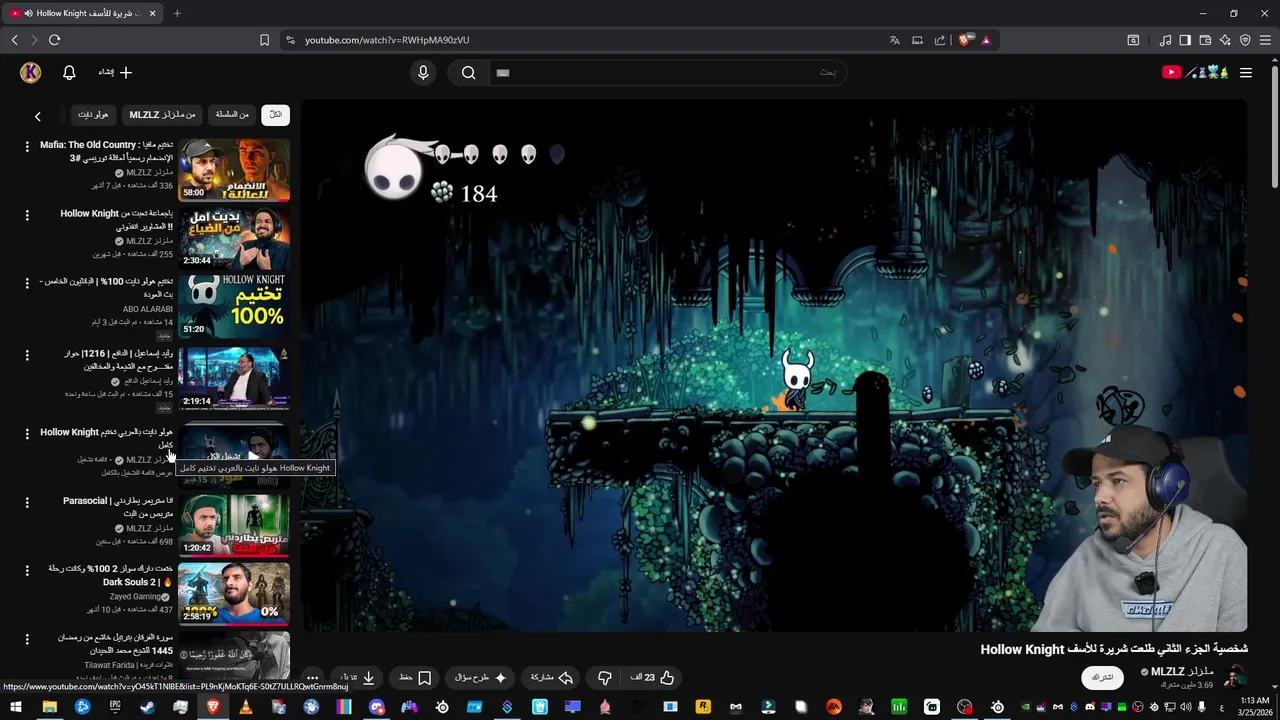Open the 2:30:44 Hollow Knight video thumbnail
The image size is (1280, 720).
click(x=234, y=238)
